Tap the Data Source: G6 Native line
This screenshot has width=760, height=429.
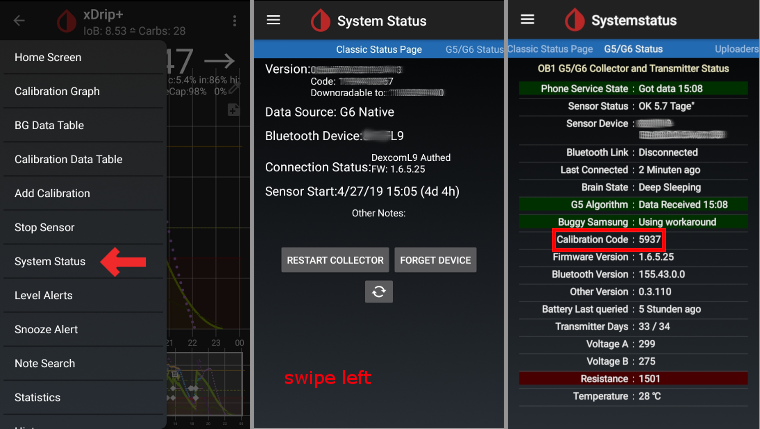(x=330, y=112)
